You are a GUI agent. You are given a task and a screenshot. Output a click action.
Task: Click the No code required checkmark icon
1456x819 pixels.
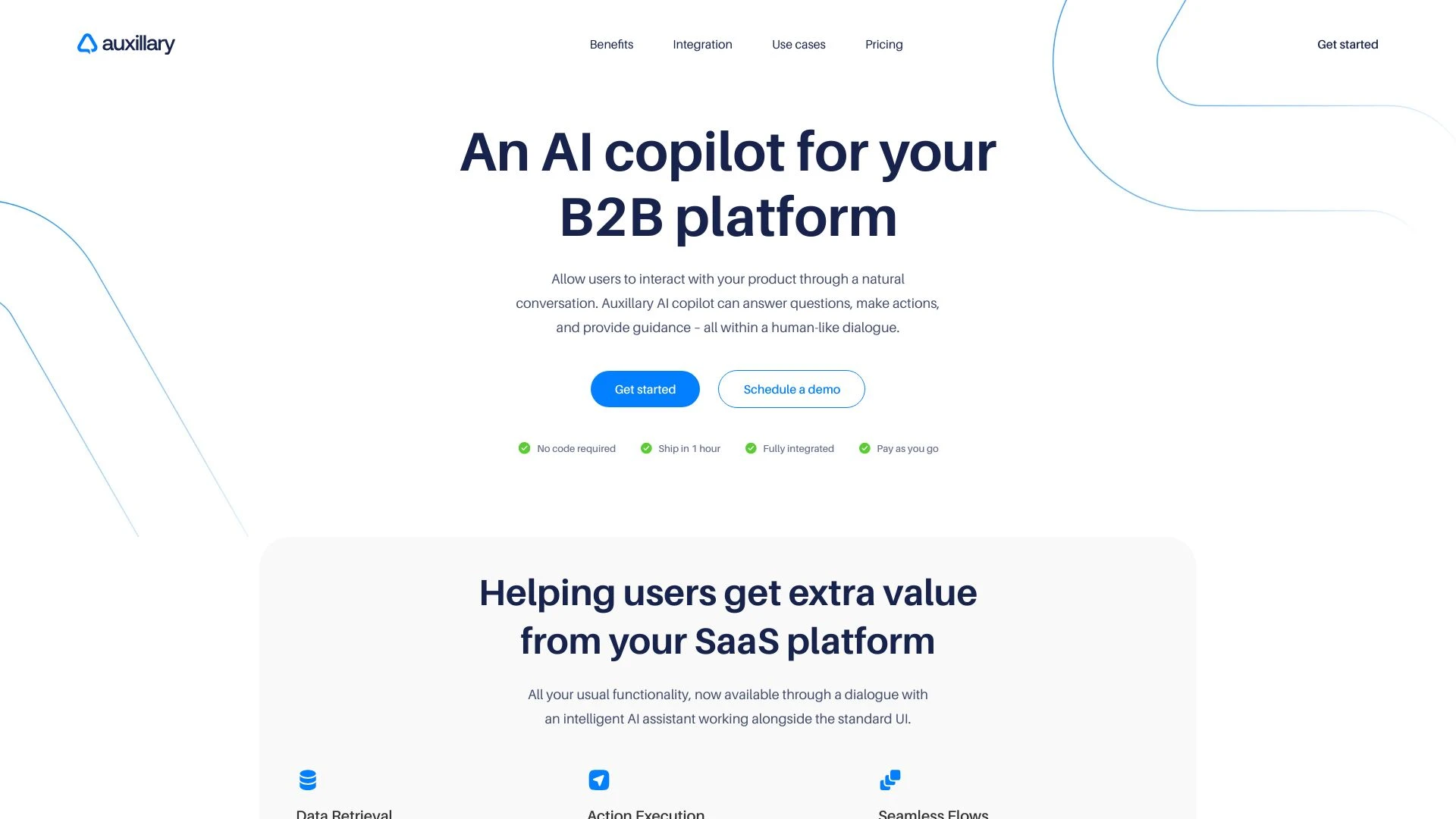(x=523, y=448)
